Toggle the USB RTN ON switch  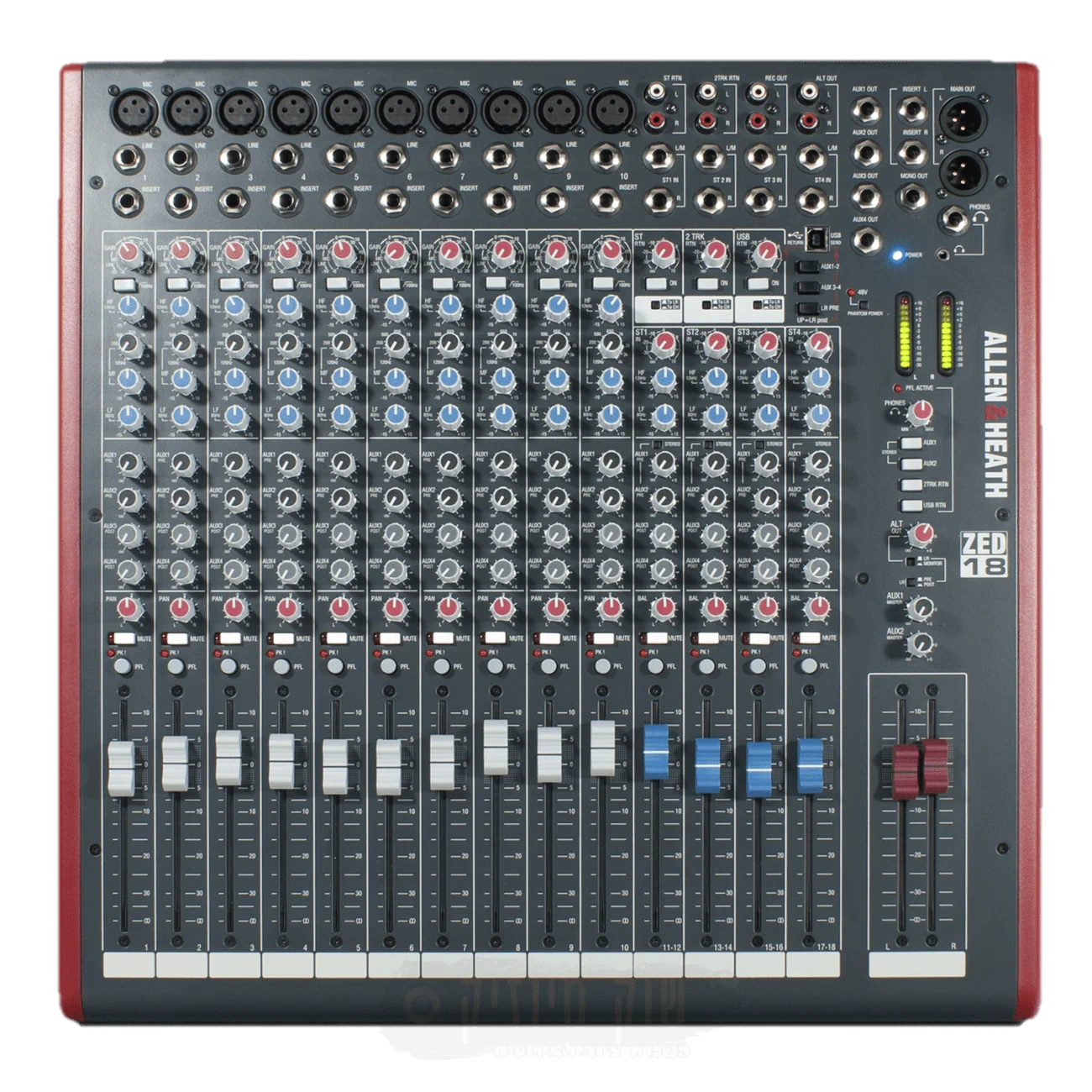coord(759,285)
